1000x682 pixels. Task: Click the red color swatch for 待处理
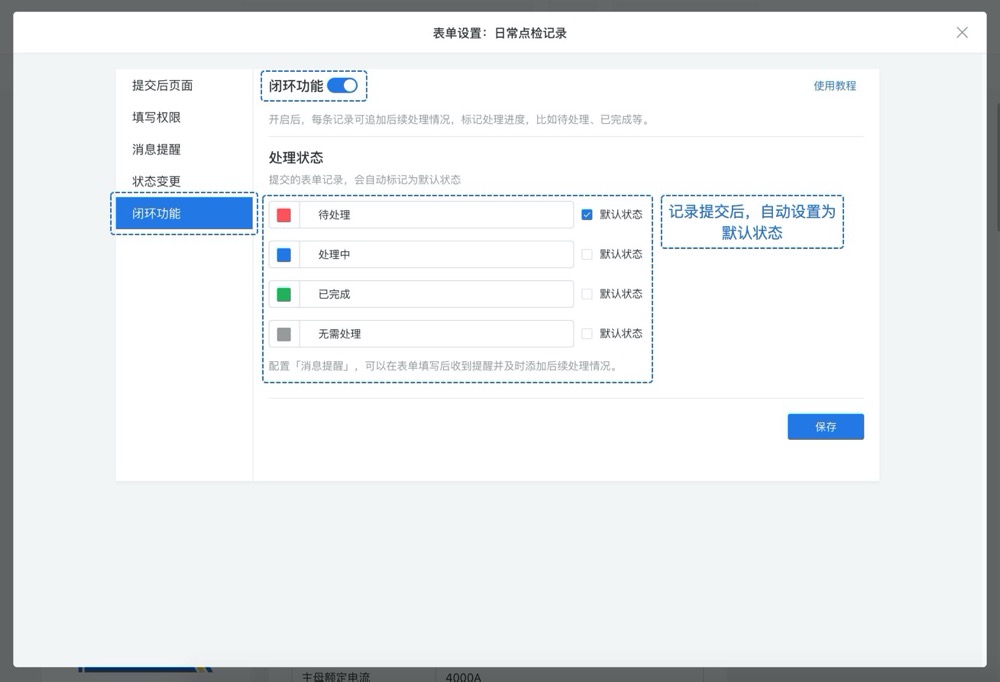pyautogui.click(x=284, y=215)
